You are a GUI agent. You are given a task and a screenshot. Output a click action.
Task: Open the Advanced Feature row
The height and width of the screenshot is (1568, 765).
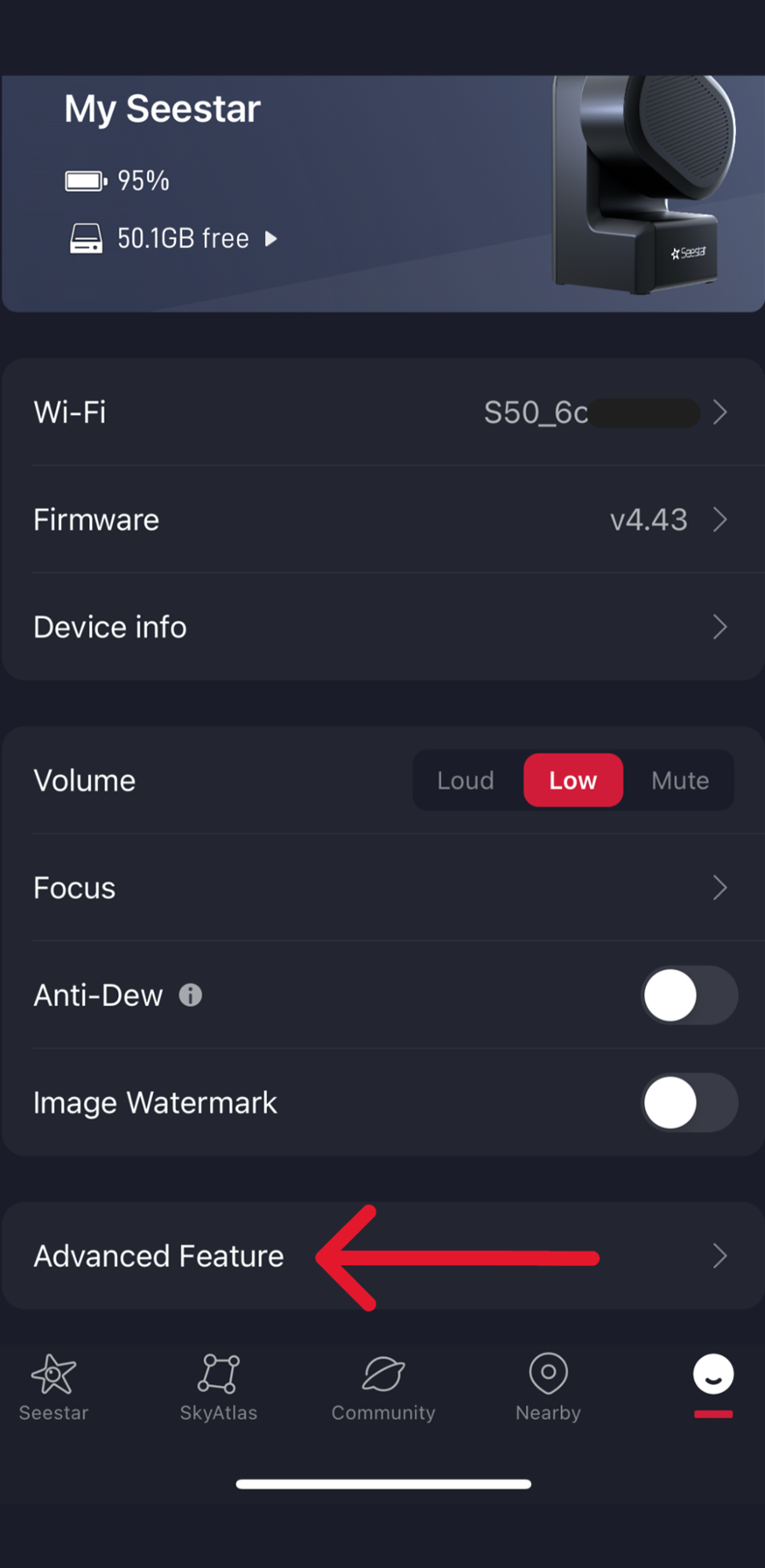(383, 1256)
